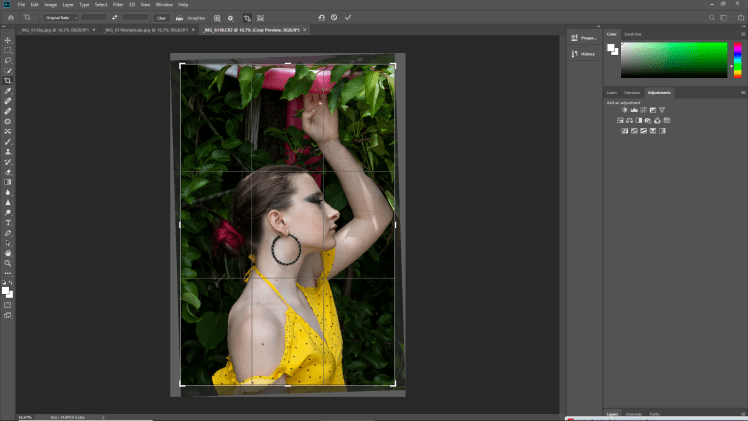748x421 pixels.
Task: Select the Lasso tool
Action: [8, 60]
